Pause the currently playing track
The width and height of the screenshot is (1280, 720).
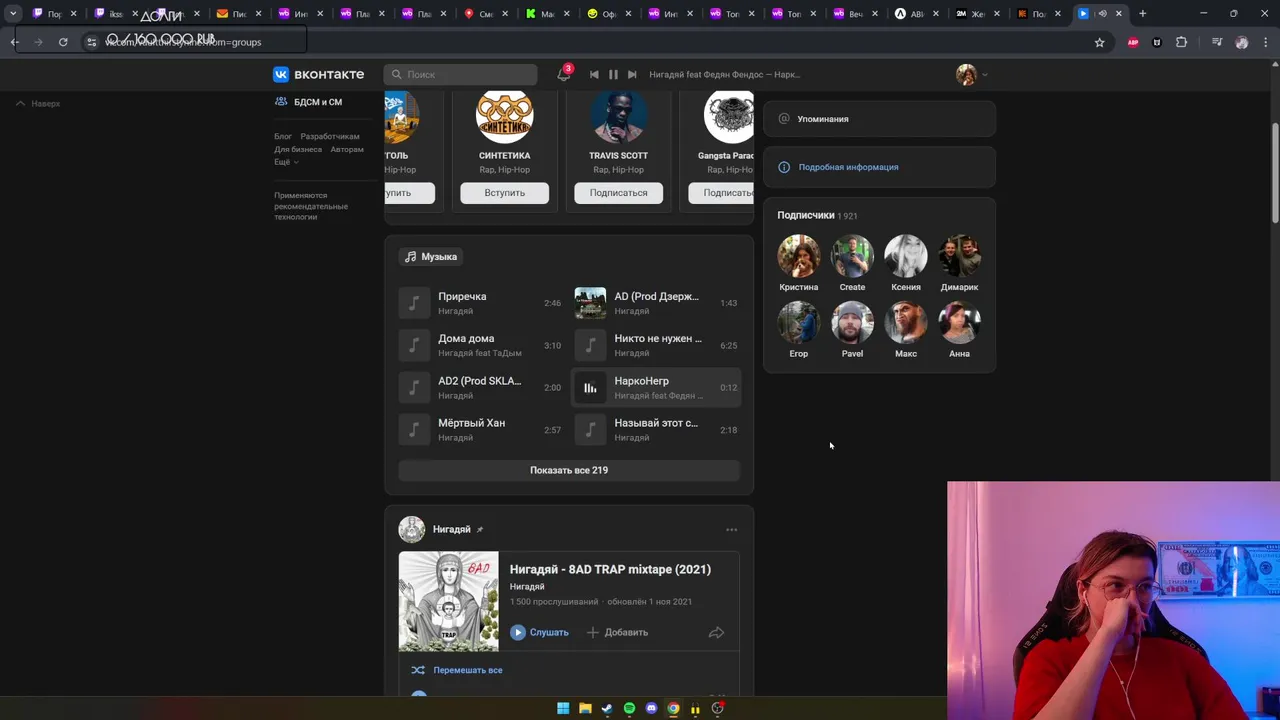tap(613, 74)
